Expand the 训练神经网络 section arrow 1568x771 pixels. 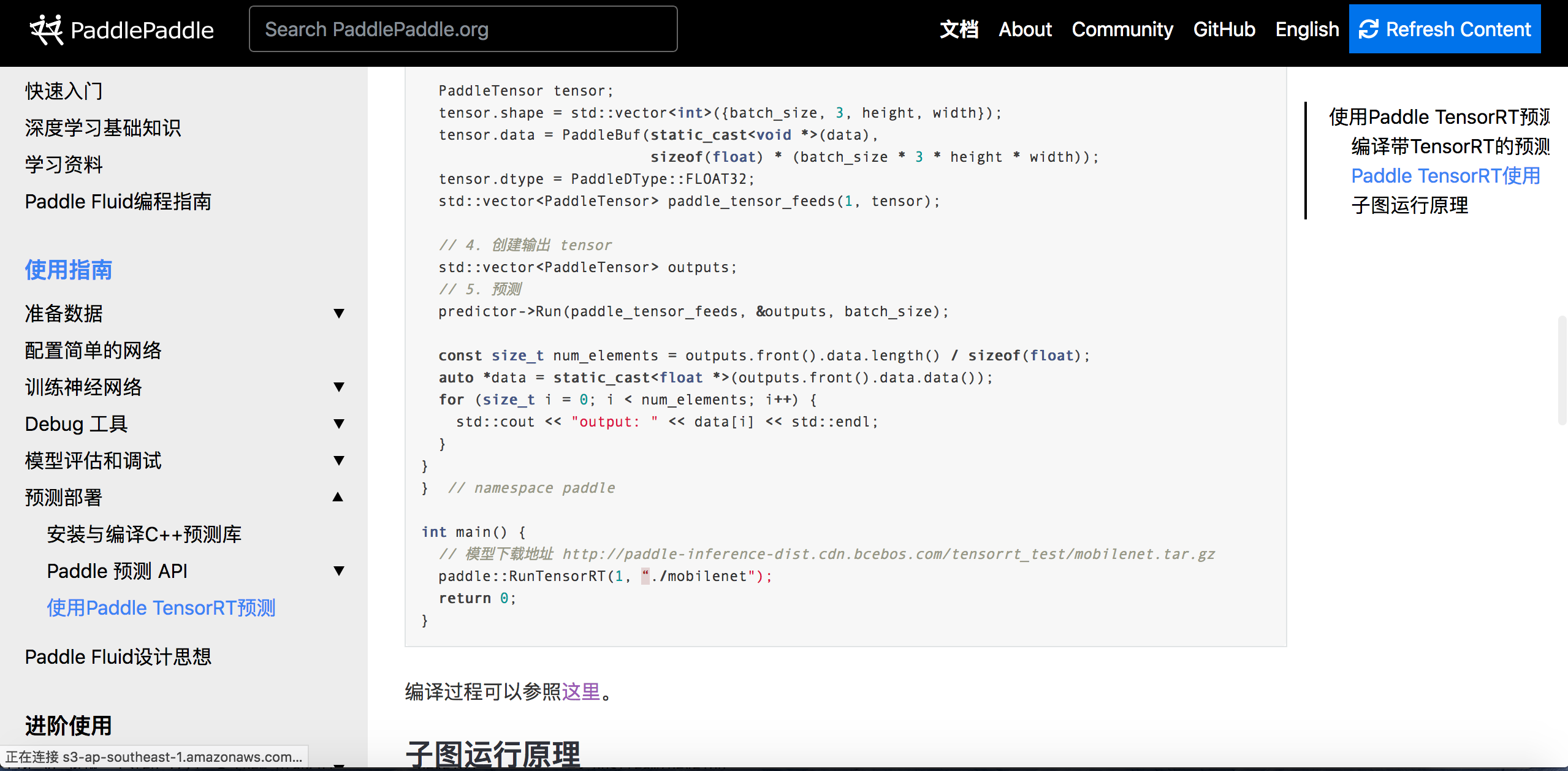click(x=338, y=387)
